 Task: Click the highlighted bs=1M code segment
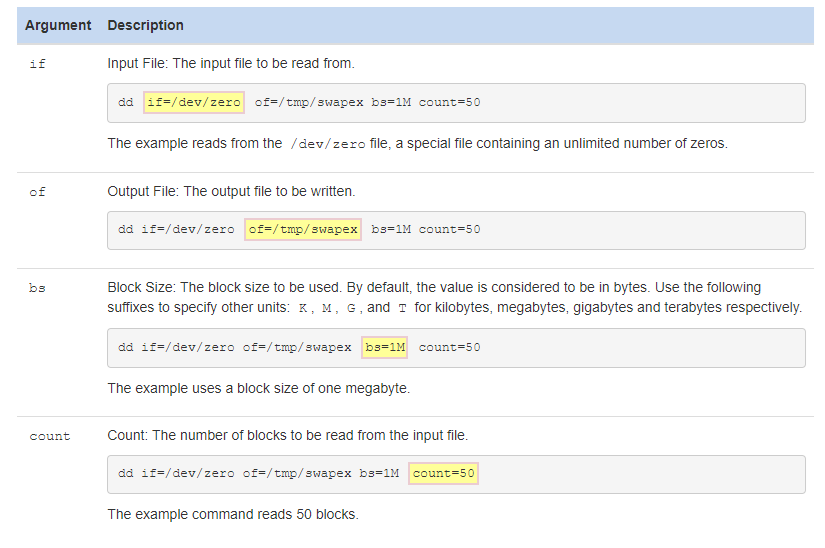coord(385,347)
